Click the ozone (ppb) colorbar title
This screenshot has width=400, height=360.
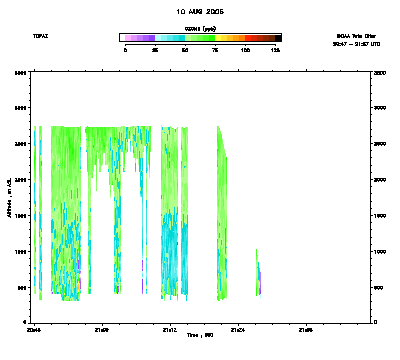(200, 29)
